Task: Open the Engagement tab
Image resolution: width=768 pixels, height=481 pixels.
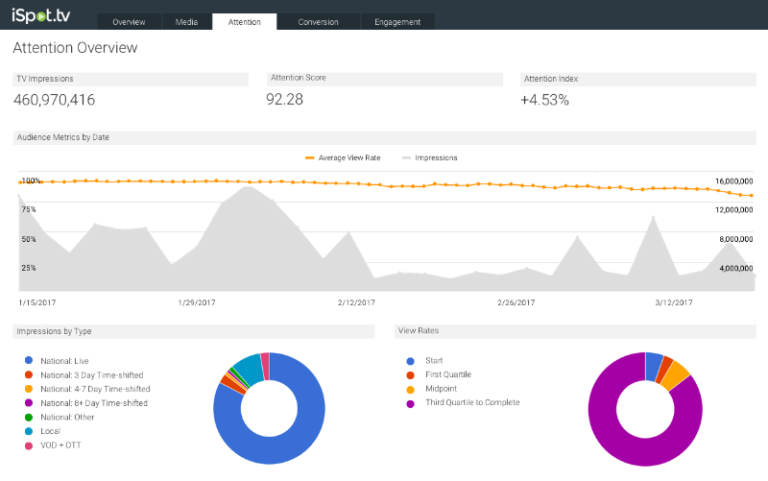Action: (397, 22)
